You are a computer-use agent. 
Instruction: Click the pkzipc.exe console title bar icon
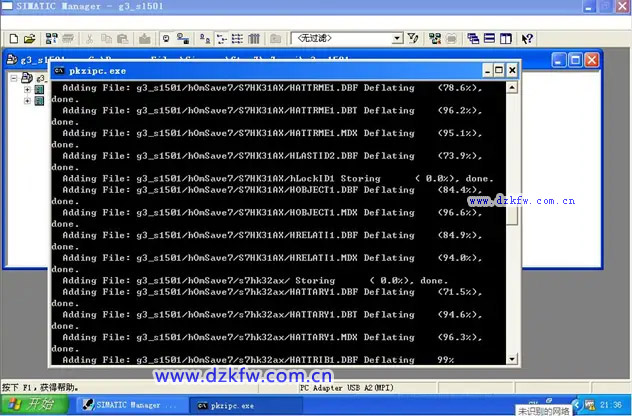click(x=59, y=71)
